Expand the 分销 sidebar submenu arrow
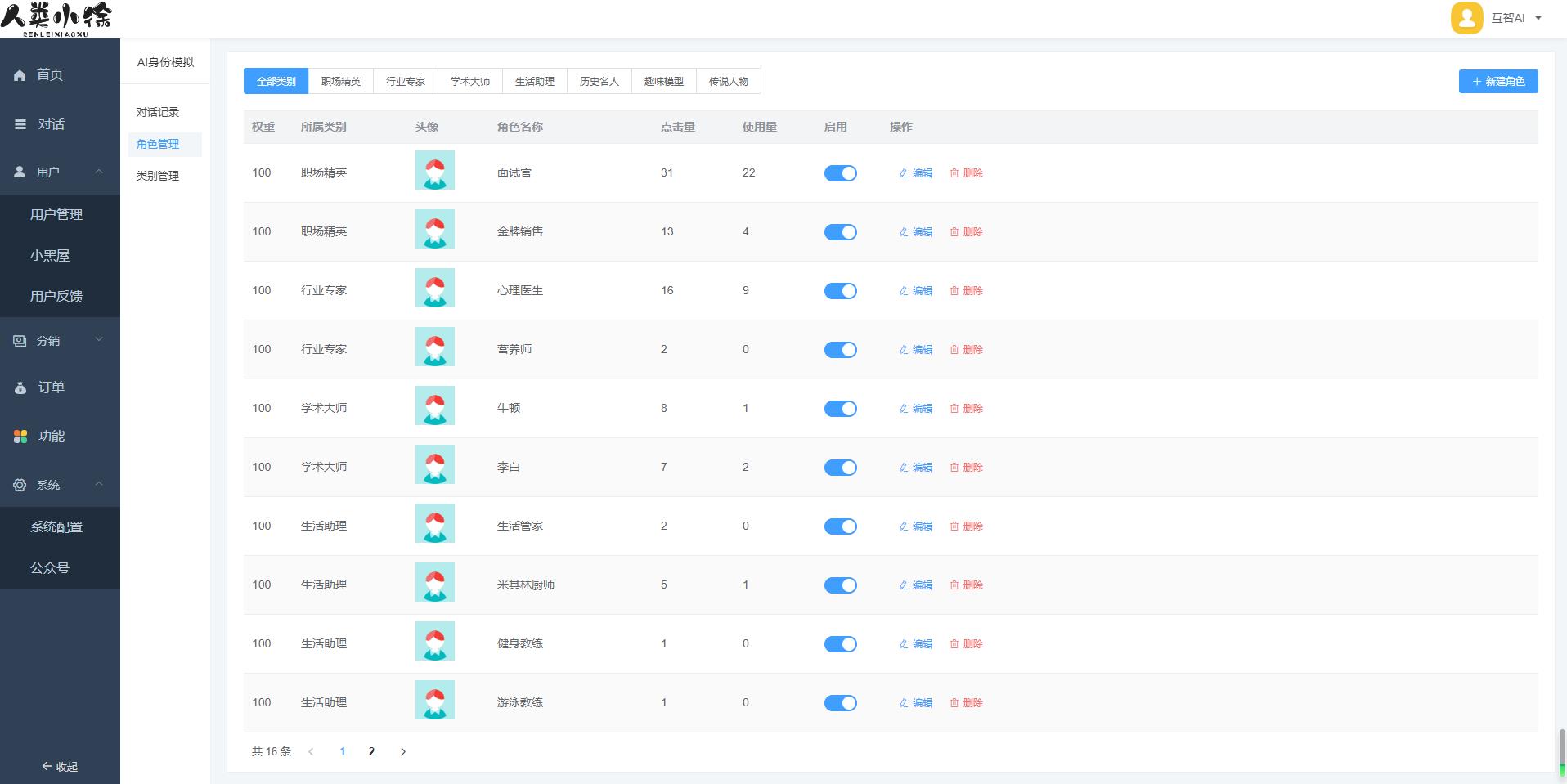Image resolution: width=1567 pixels, height=784 pixels. (x=99, y=339)
